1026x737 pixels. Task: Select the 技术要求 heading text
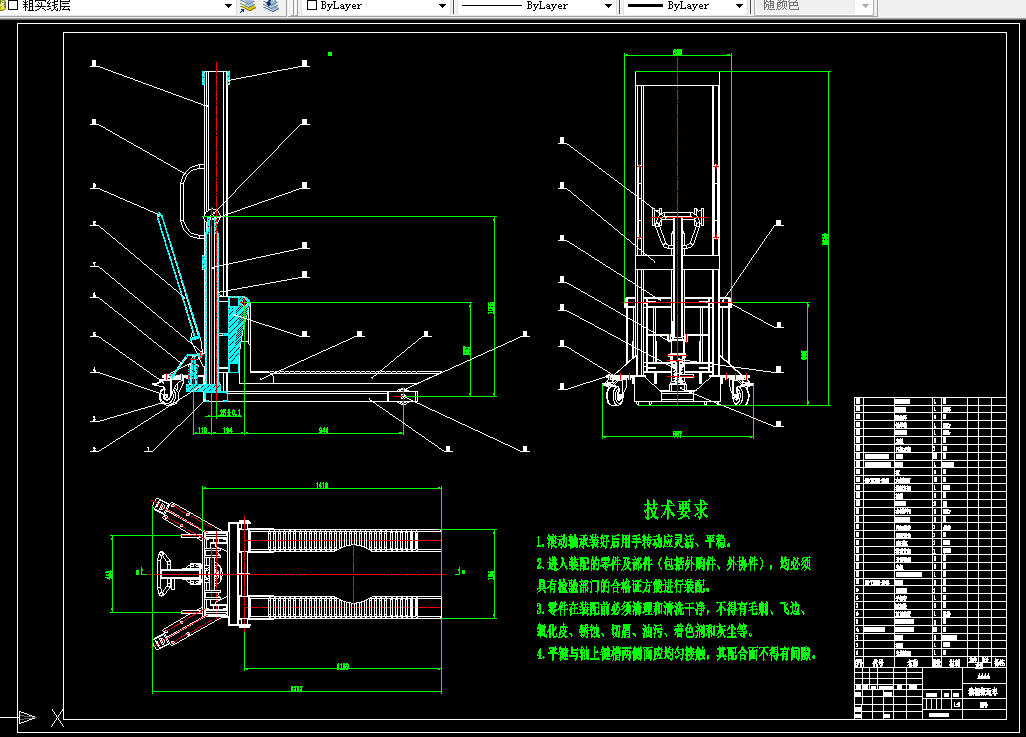pyautogui.click(x=676, y=509)
